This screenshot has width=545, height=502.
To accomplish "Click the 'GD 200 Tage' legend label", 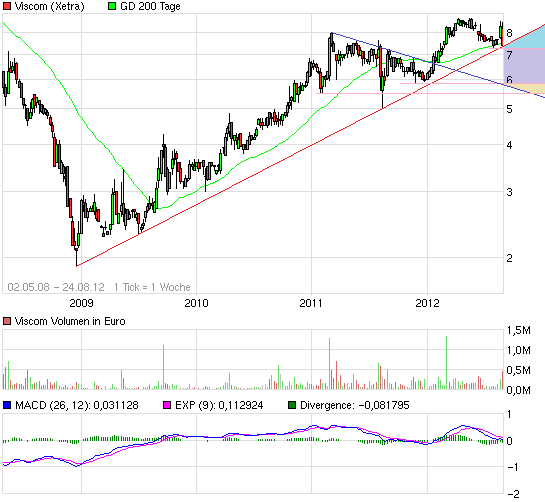I will [150, 6].
